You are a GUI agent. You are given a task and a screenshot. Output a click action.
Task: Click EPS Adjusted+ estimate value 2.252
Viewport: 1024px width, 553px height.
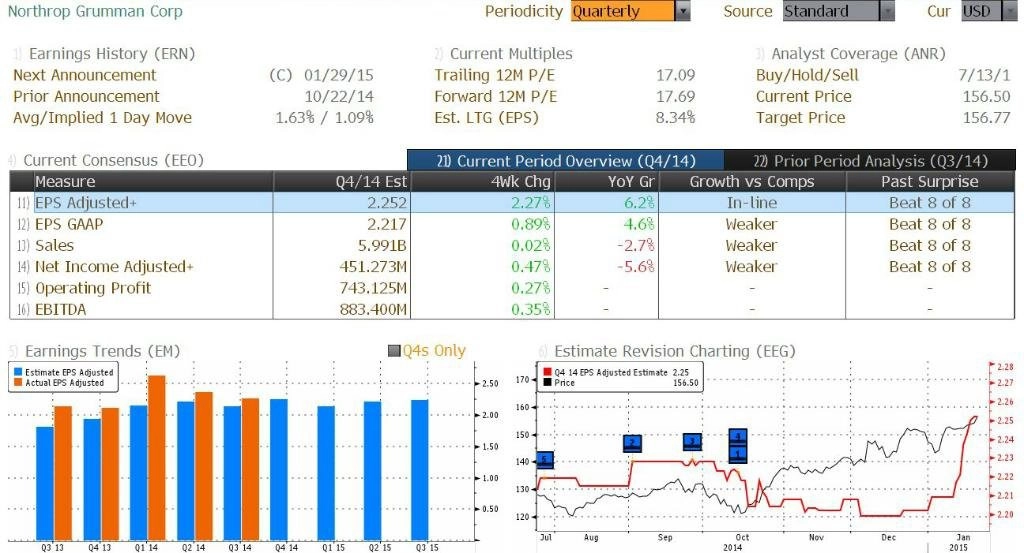(387, 203)
